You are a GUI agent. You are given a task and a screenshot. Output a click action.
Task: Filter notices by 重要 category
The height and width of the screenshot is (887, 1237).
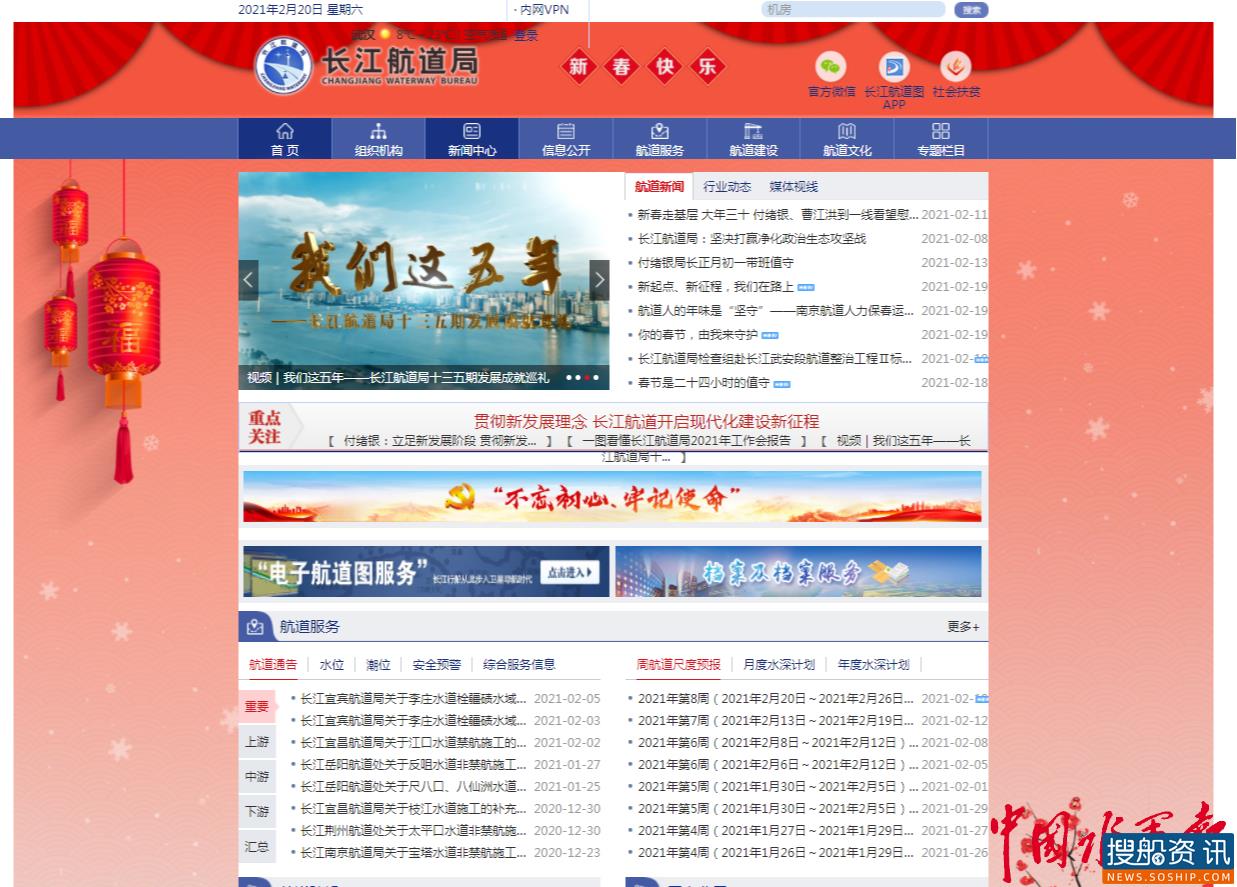click(257, 706)
